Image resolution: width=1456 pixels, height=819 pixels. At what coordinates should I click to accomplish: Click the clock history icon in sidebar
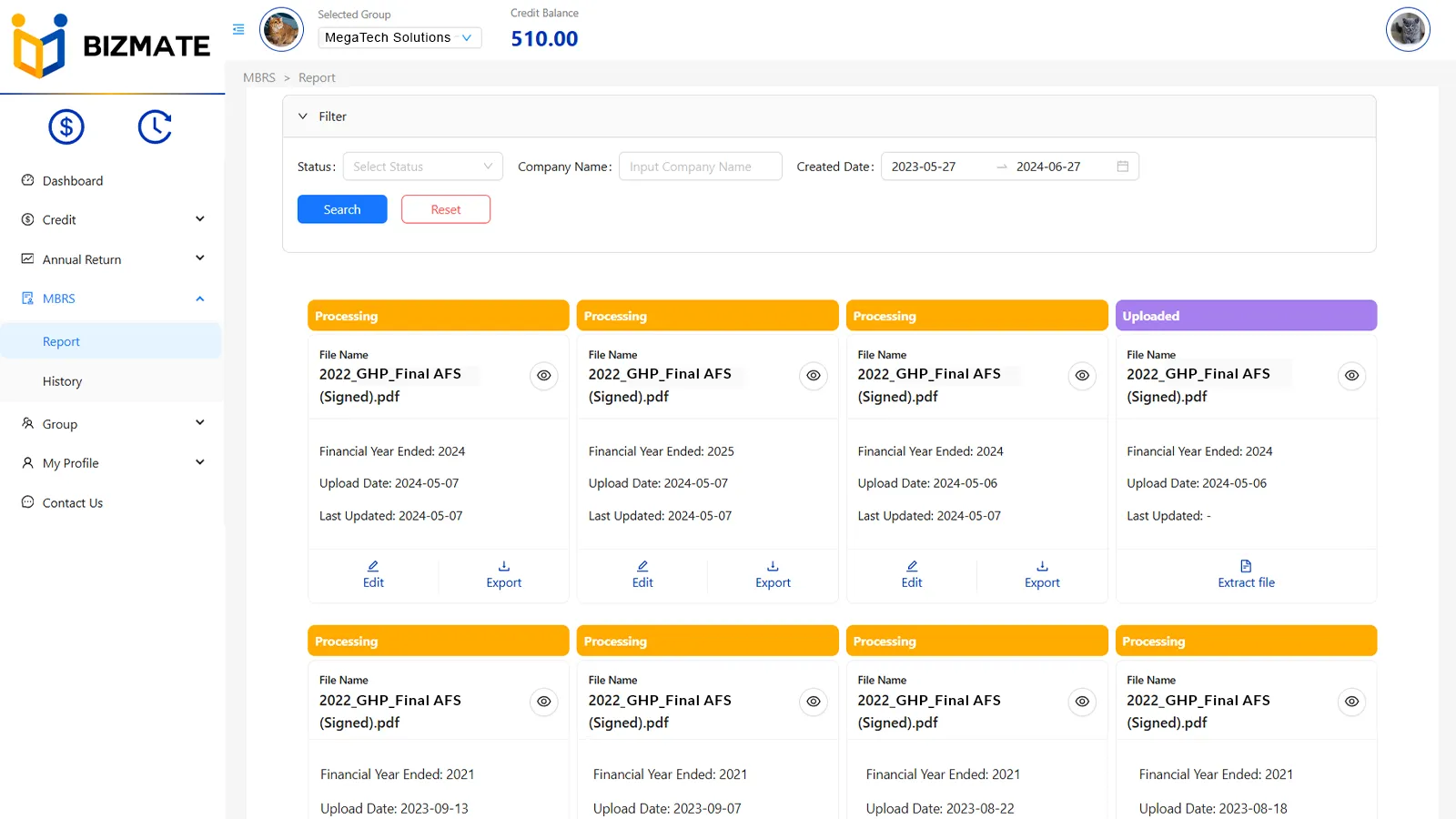(155, 126)
